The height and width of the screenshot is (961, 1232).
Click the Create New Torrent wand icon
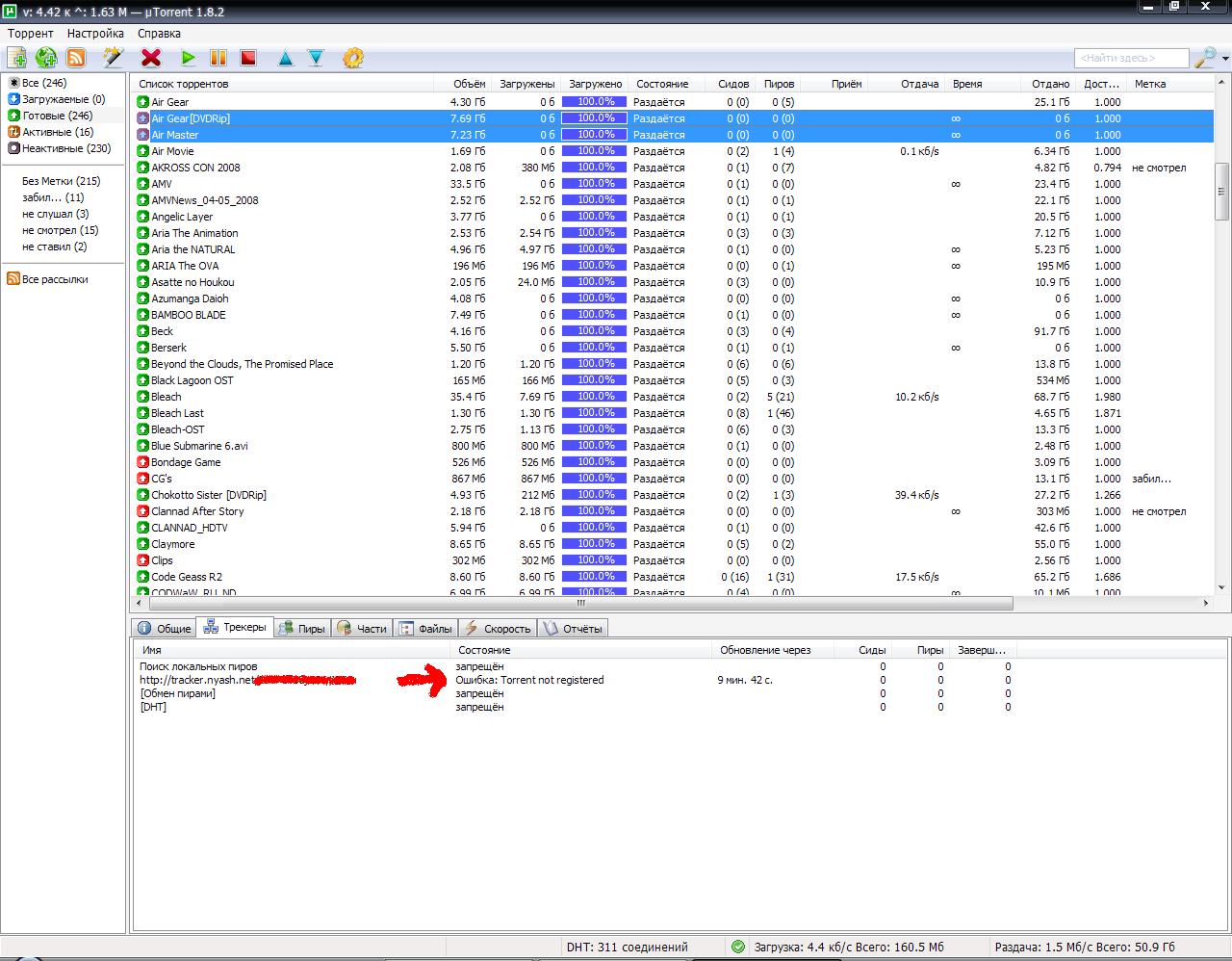coord(114,58)
